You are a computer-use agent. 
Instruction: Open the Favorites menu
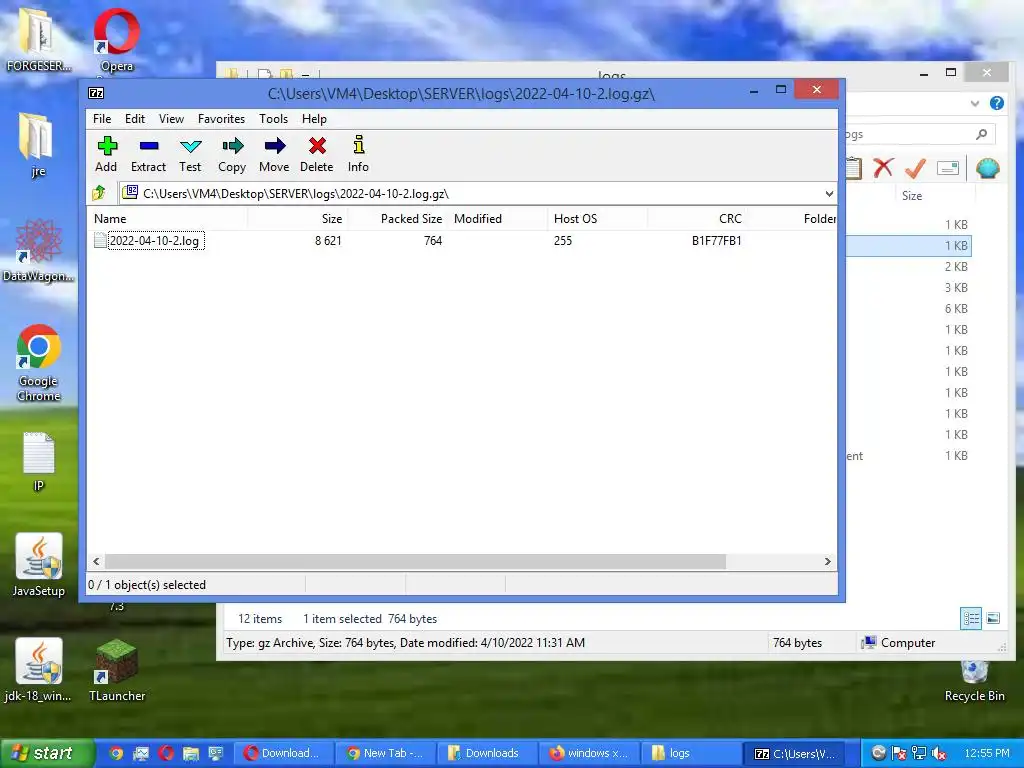(221, 119)
